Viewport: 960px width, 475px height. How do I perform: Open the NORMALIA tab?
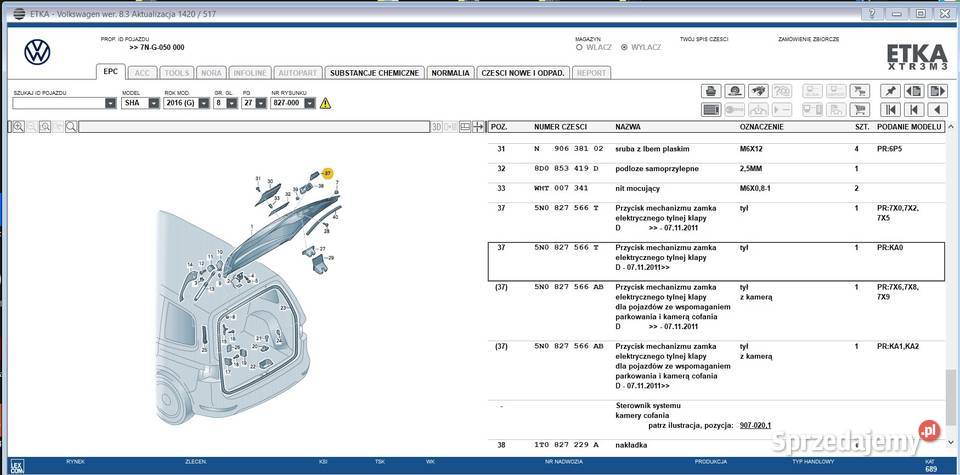[x=450, y=73]
